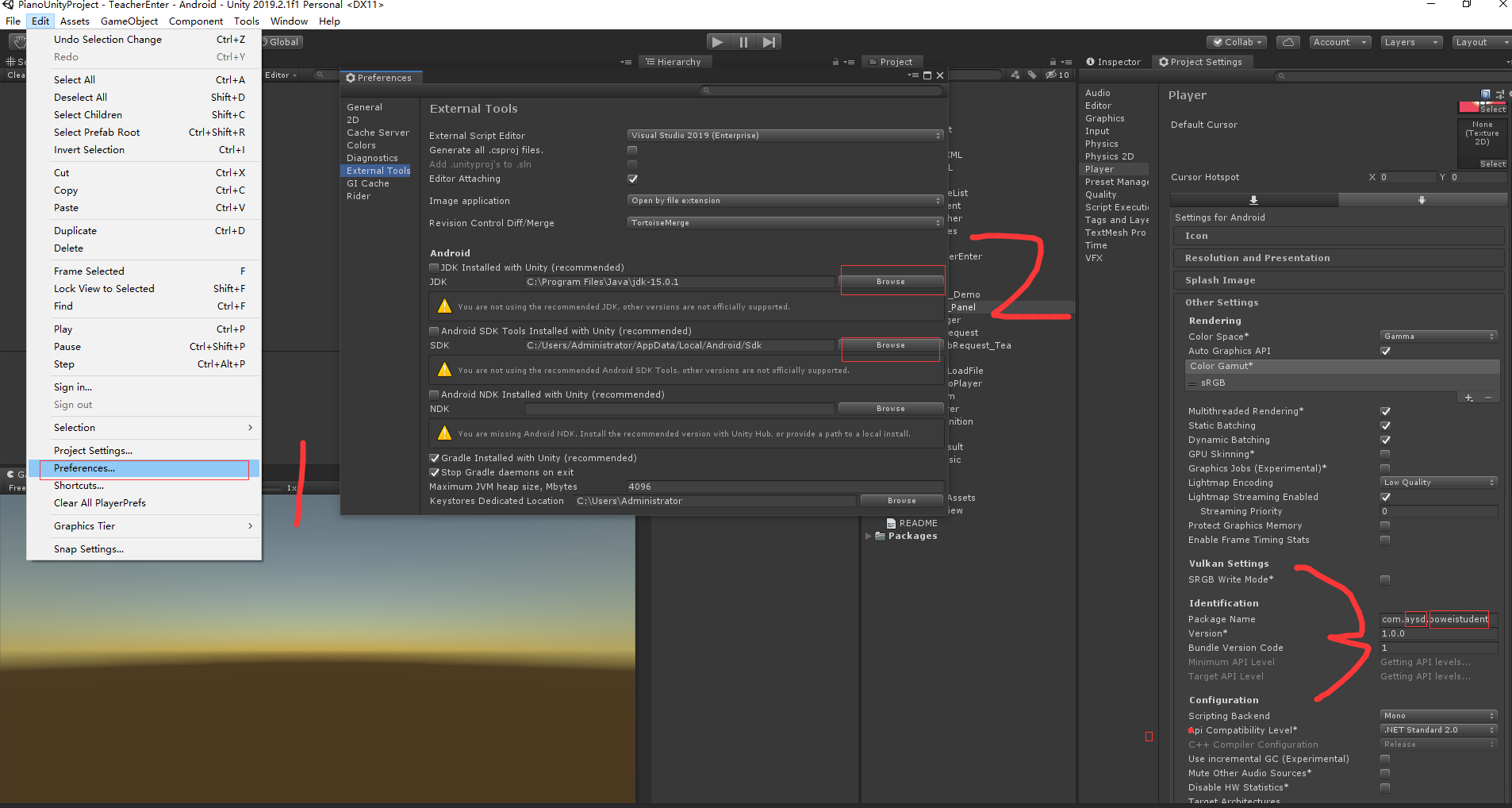Disable Static Batching checkbox
This screenshot has height=808, width=1512.
pos(1385,425)
